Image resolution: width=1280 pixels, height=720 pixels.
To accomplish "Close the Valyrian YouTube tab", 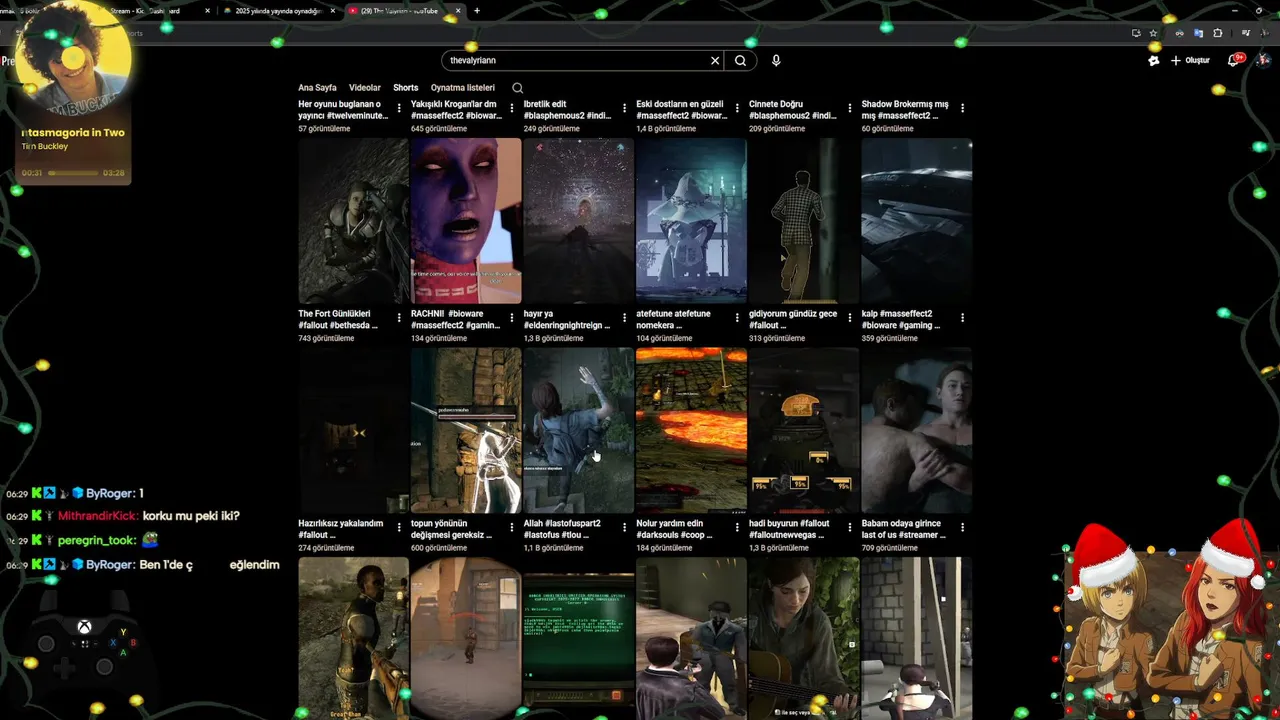I will (458, 11).
